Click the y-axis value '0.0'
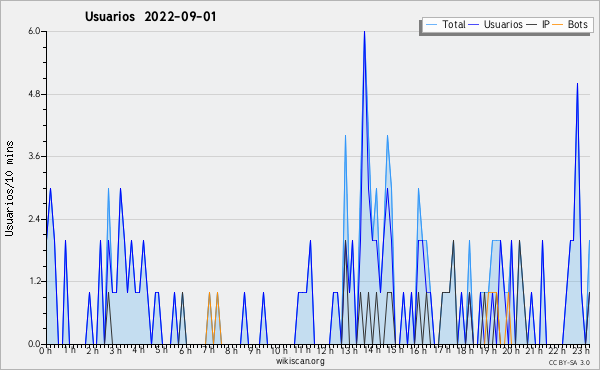 [x=34, y=344]
